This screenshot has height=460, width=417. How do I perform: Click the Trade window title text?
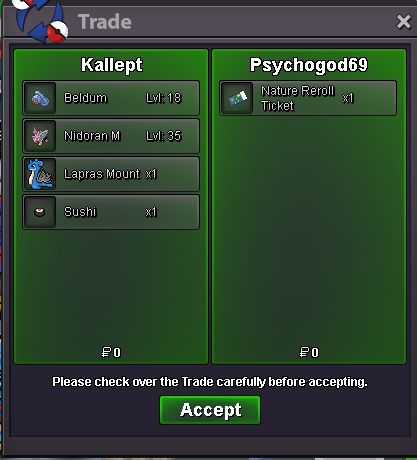pos(105,22)
